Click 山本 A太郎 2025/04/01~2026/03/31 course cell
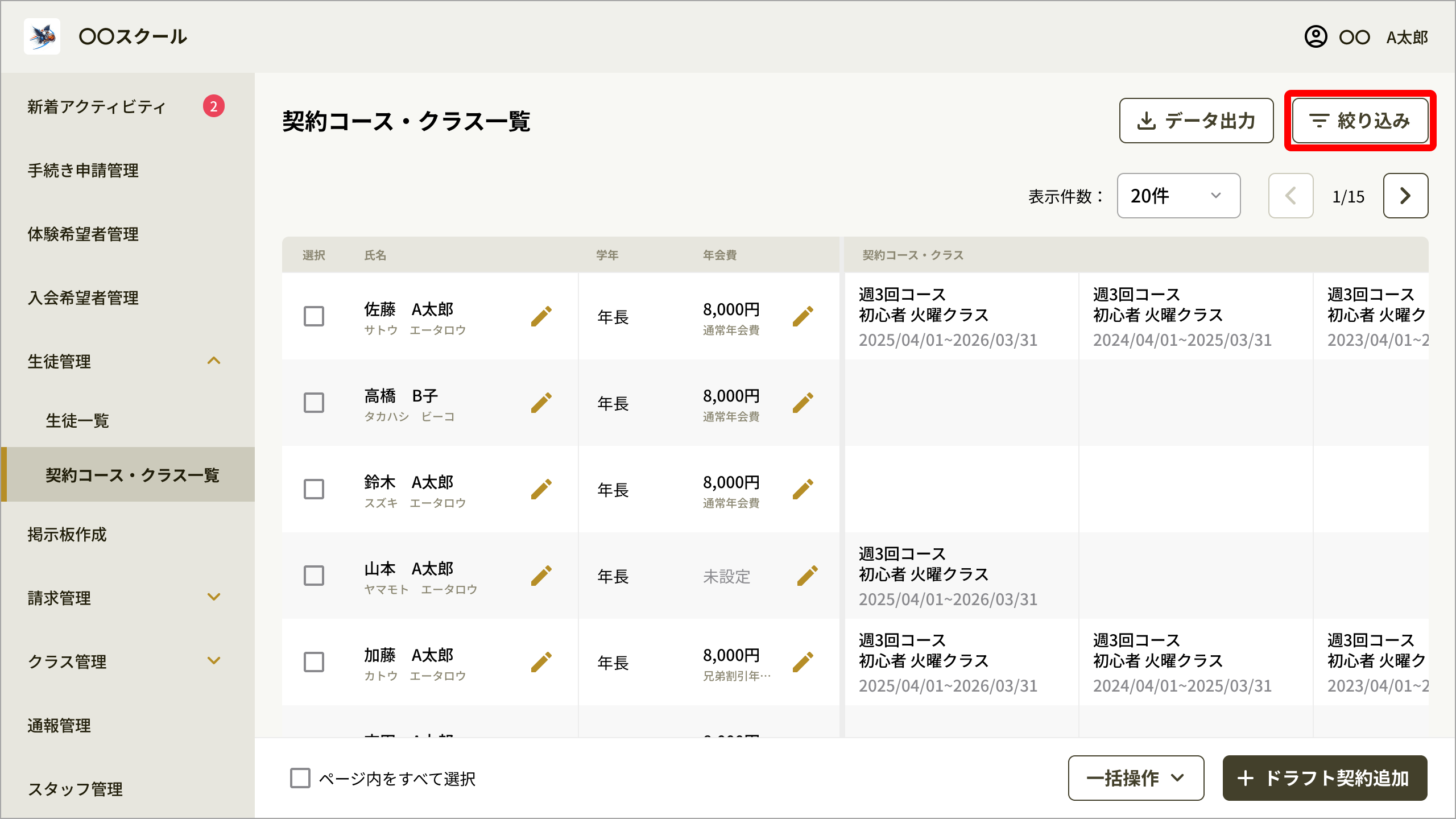 click(961, 576)
